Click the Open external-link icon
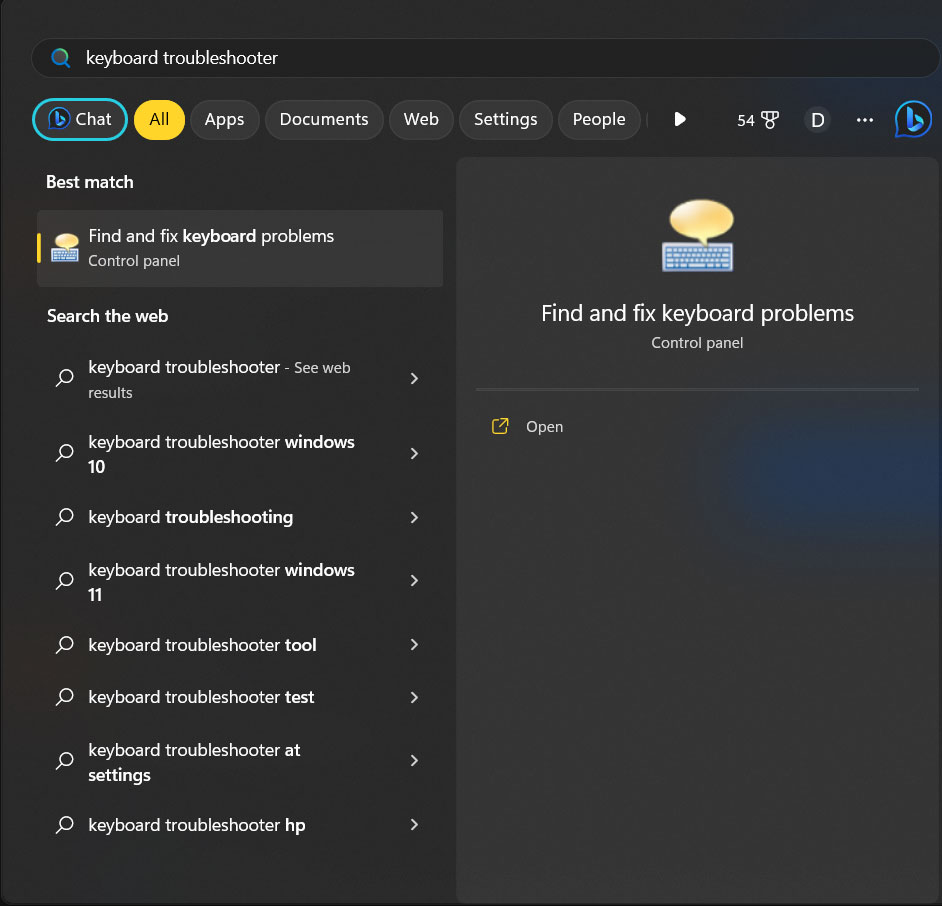This screenshot has width=942, height=906. point(500,426)
